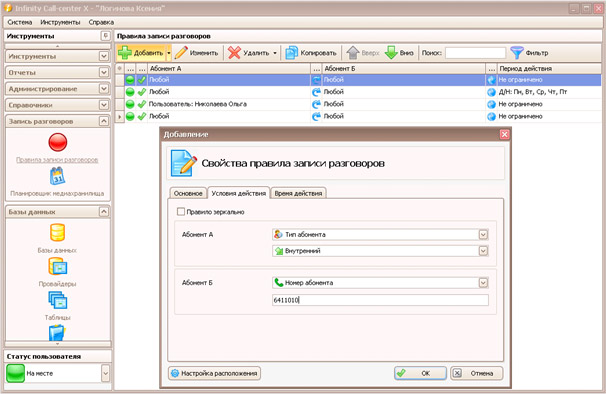The height and width of the screenshot is (394, 606).
Task: Open the Система menu
Action: 20,22
